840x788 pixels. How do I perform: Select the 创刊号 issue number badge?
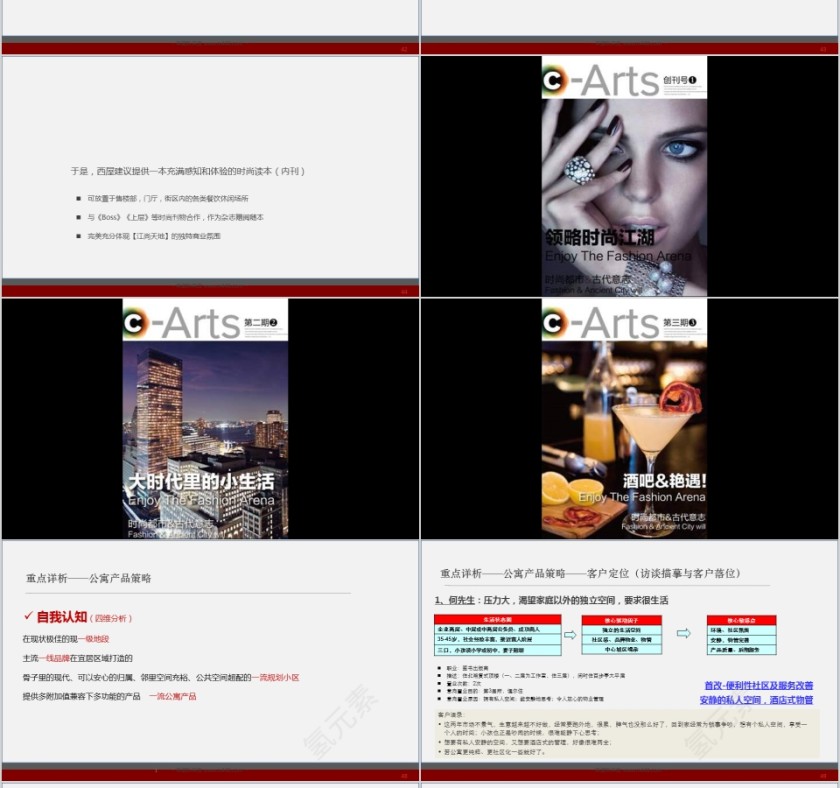coord(691,79)
